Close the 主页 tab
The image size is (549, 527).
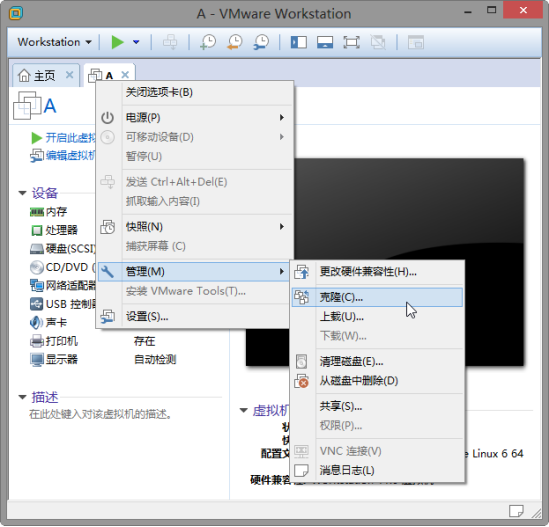coord(70,75)
